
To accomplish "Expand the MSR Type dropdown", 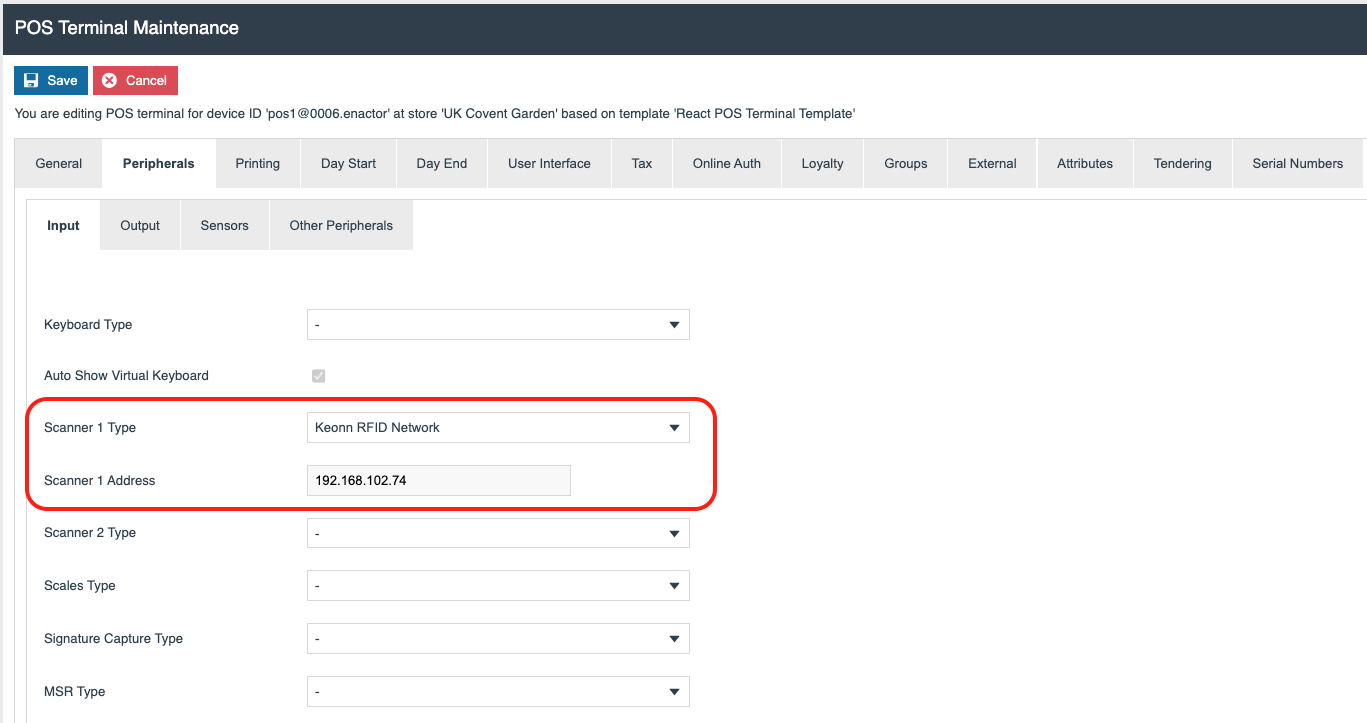I will click(497, 692).
